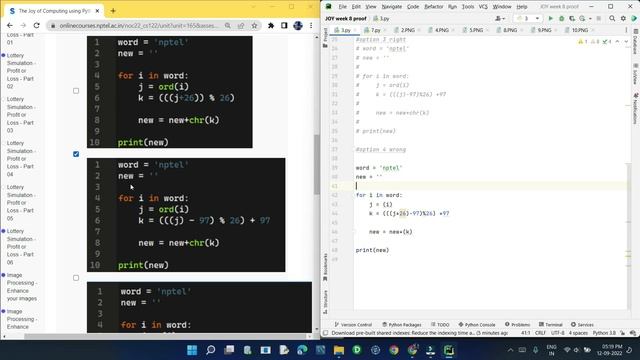The height and width of the screenshot is (360, 640).
Task: Toggle Chrome side panel icon
Action: (x=284, y=25)
